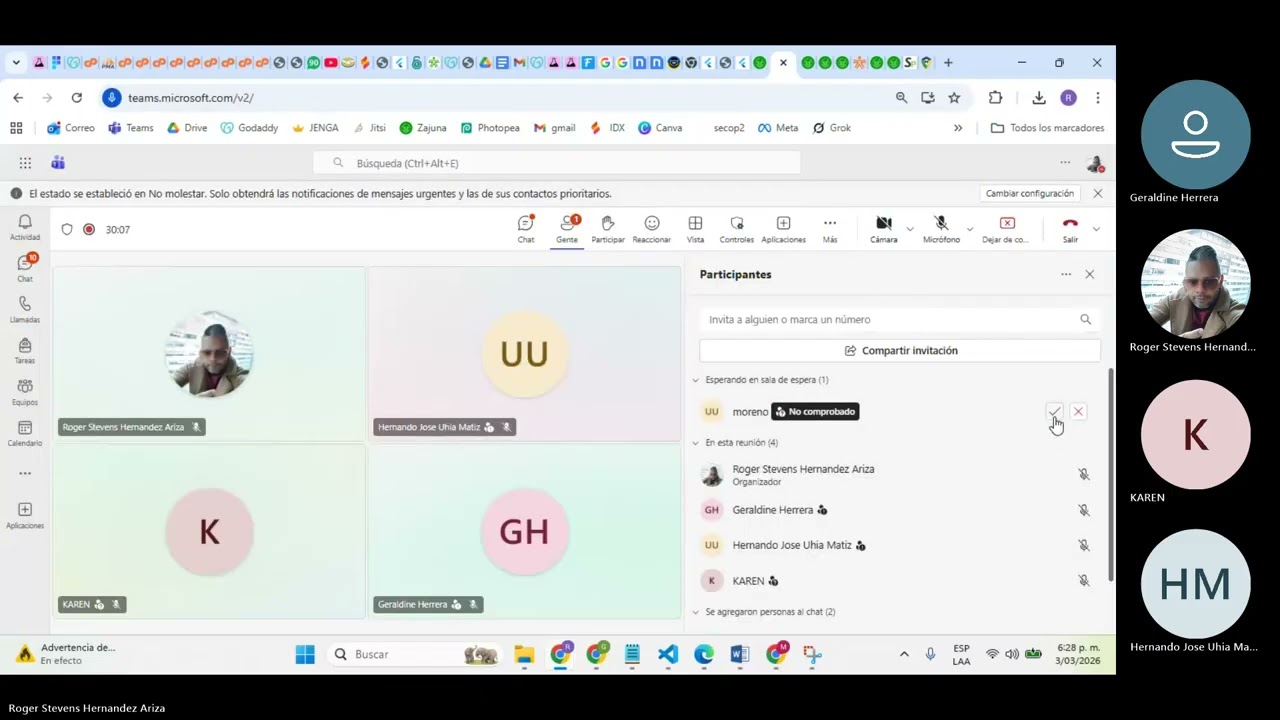Open the Reaccionar emoji menu

pyautogui.click(x=652, y=229)
